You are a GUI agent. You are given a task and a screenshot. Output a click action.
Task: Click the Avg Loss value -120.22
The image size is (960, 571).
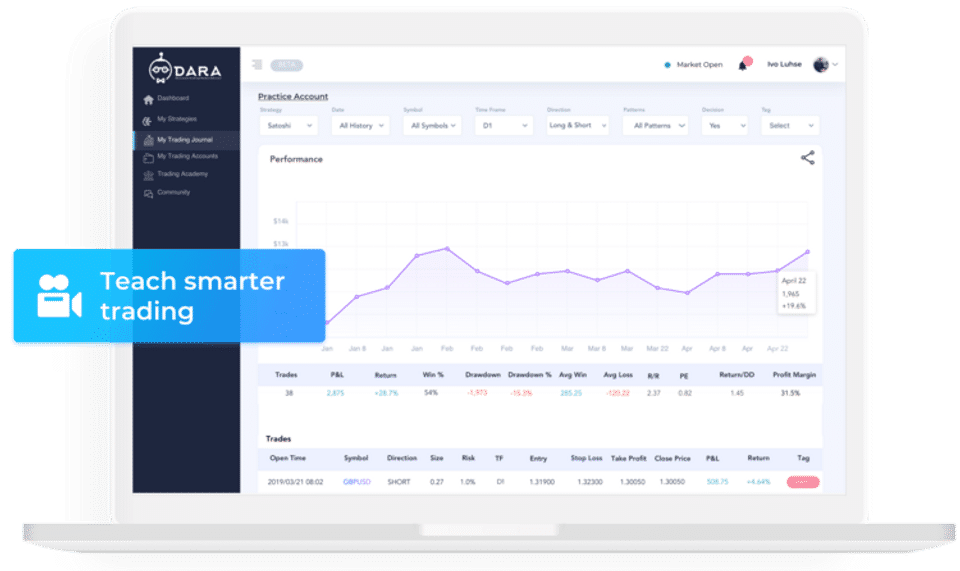618,393
